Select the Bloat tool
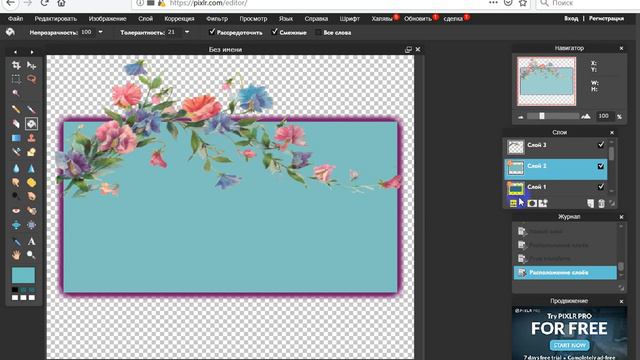 pyautogui.click(x=16, y=225)
